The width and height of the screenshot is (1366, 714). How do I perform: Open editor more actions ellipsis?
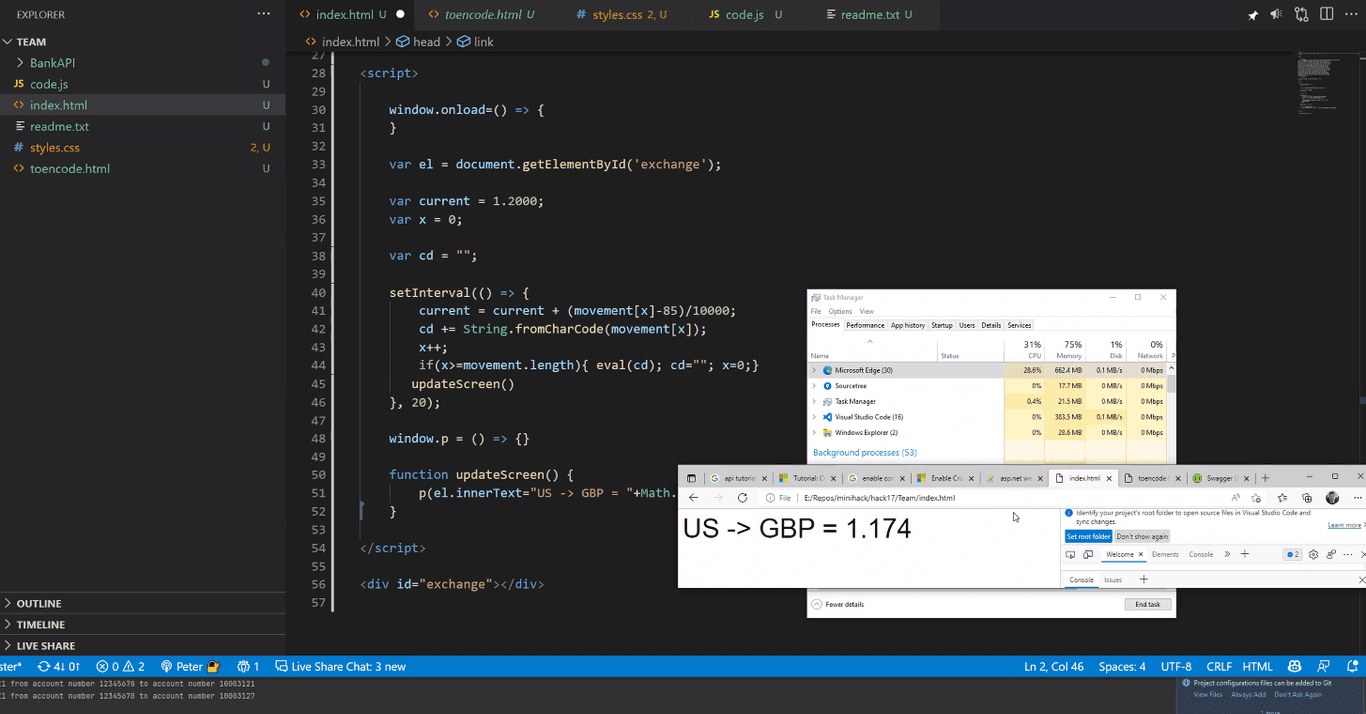(1353, 14)
